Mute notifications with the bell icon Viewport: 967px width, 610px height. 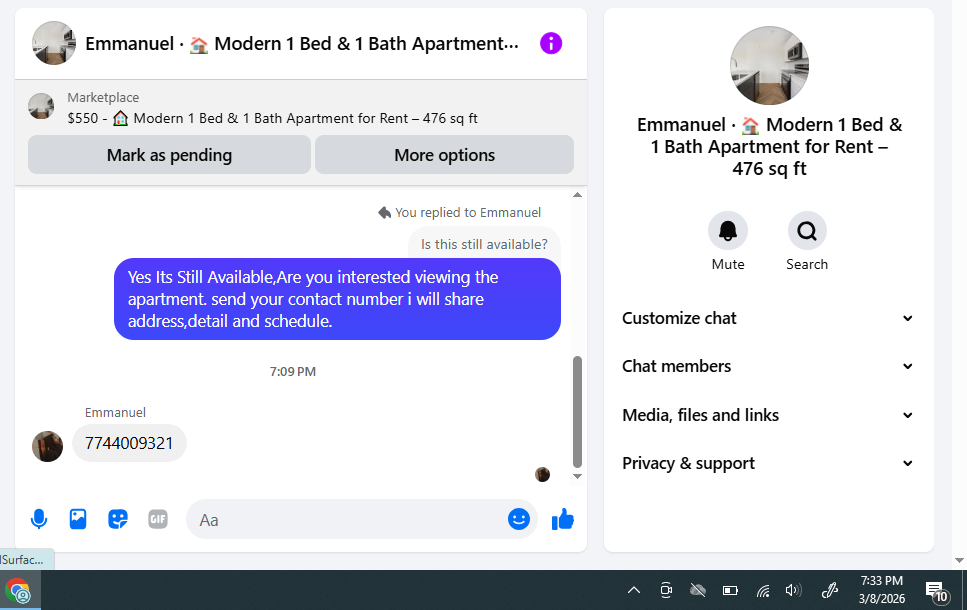[728, 231]
